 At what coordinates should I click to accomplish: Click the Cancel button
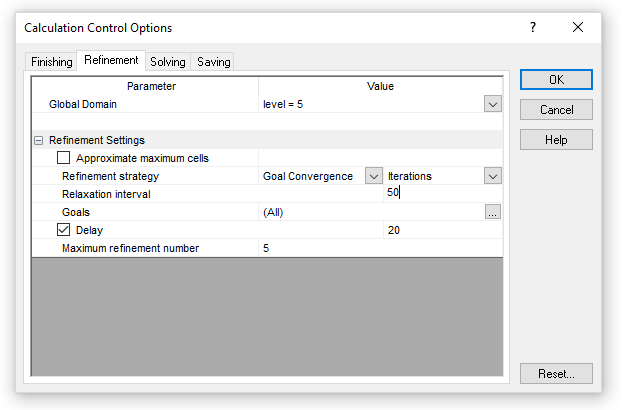click(556, 110)
